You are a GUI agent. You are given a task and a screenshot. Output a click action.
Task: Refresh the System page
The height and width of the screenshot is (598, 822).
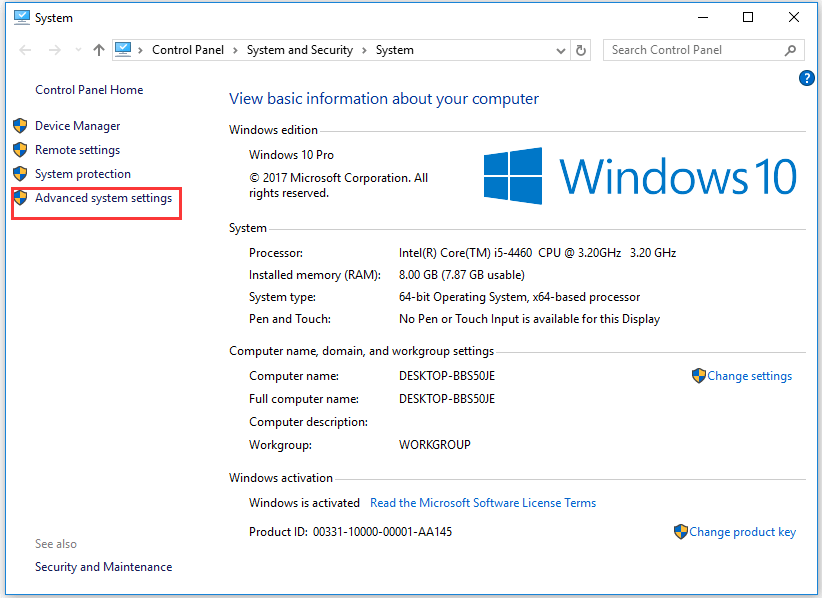coord(581,50)
